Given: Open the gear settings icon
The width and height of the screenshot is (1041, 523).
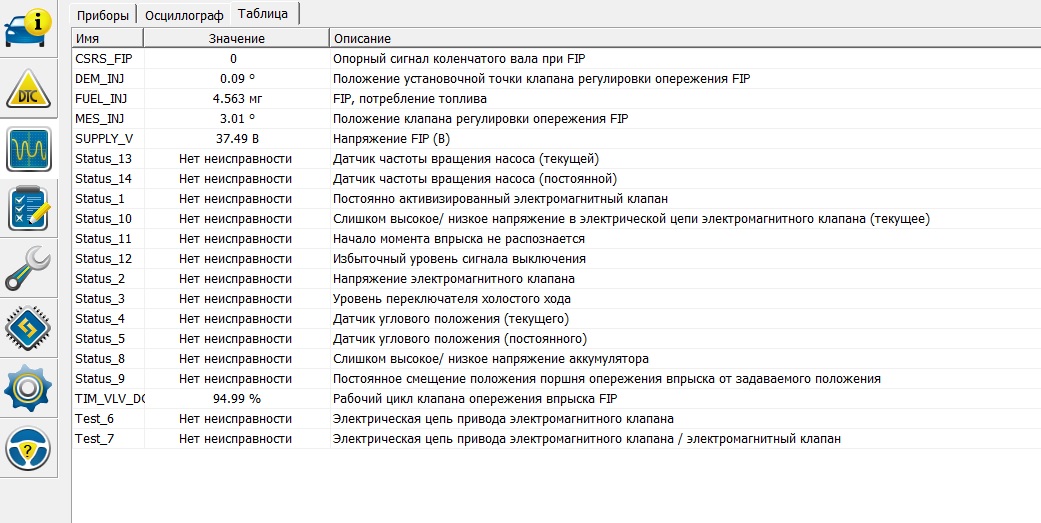Looking at the screenshot, I should (x=29, y=388).
